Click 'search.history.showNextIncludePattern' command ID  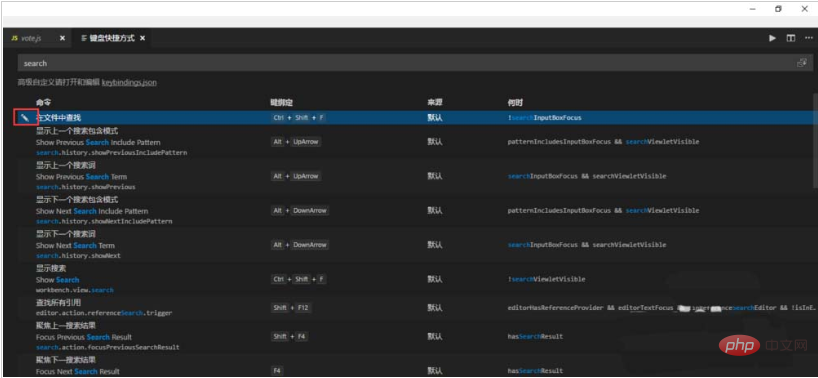tap(104, 222)
